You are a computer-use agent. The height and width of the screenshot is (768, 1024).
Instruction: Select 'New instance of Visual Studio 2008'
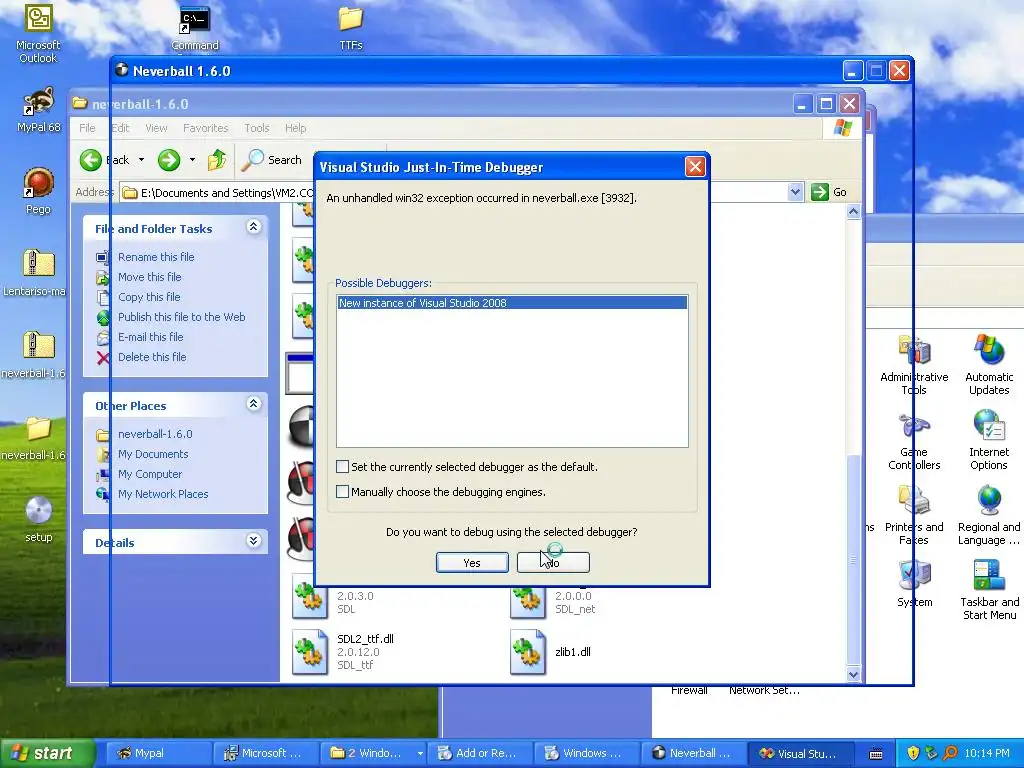pyautogui.click(x=512, y=303)
